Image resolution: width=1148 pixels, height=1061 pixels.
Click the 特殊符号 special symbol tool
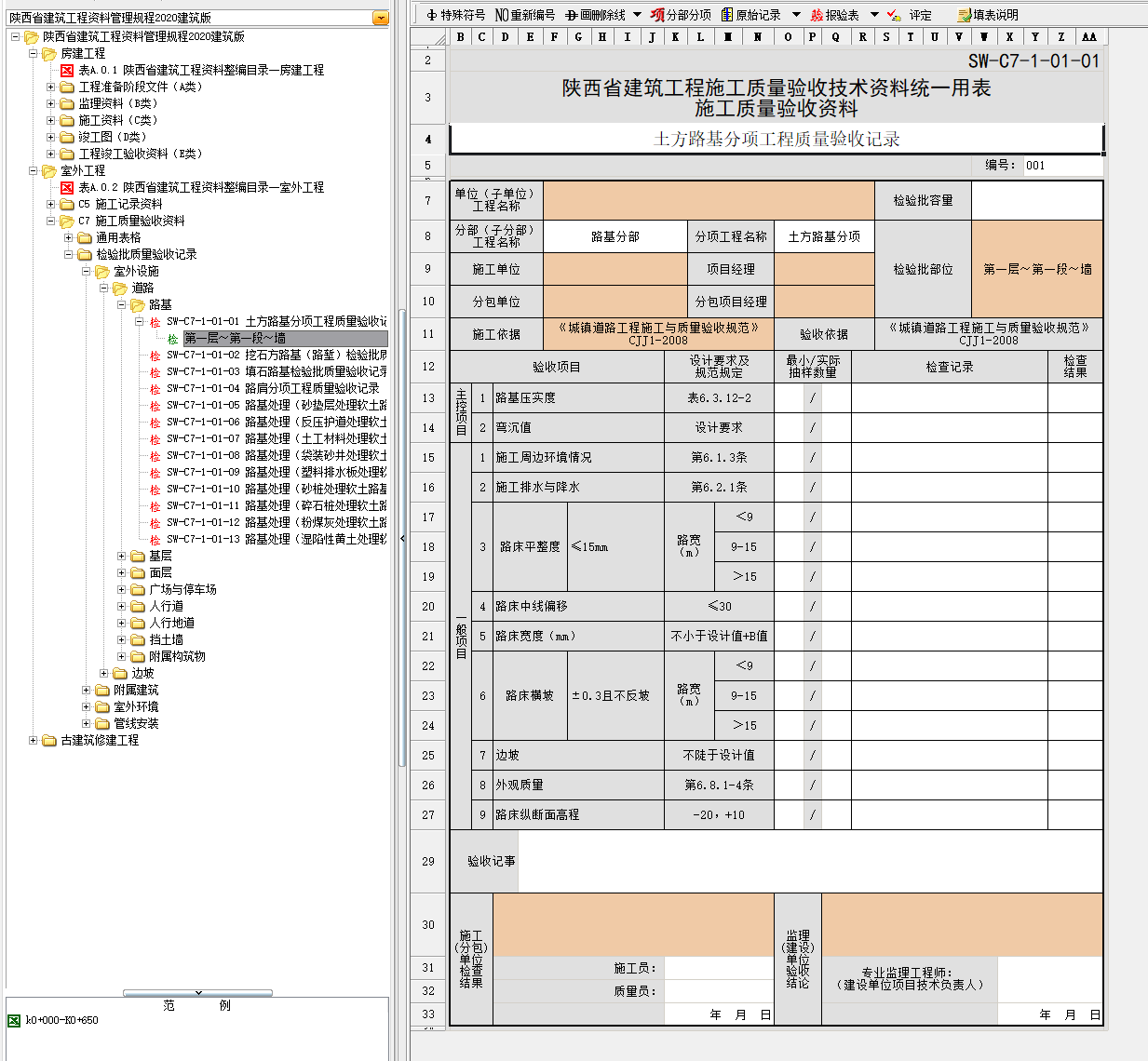tap(456, 15)
